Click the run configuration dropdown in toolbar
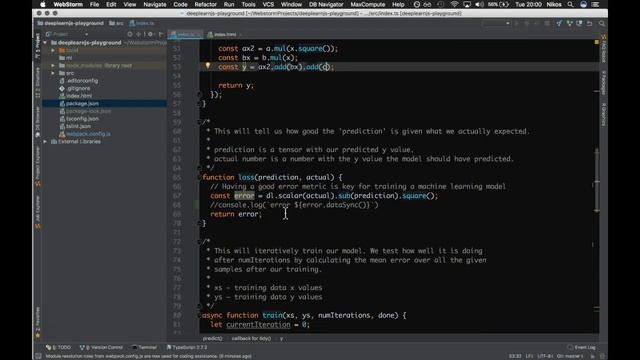The height and width of the screenshot is (360, 640). point(496,24)
